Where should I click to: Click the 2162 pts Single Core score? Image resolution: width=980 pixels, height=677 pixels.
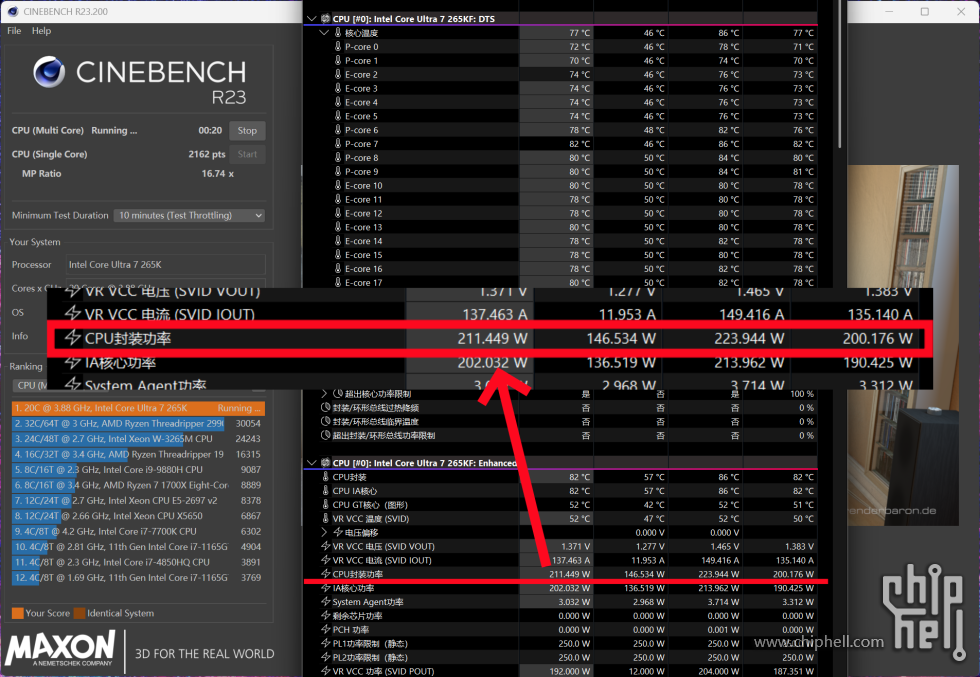click(x=207, y=154)
